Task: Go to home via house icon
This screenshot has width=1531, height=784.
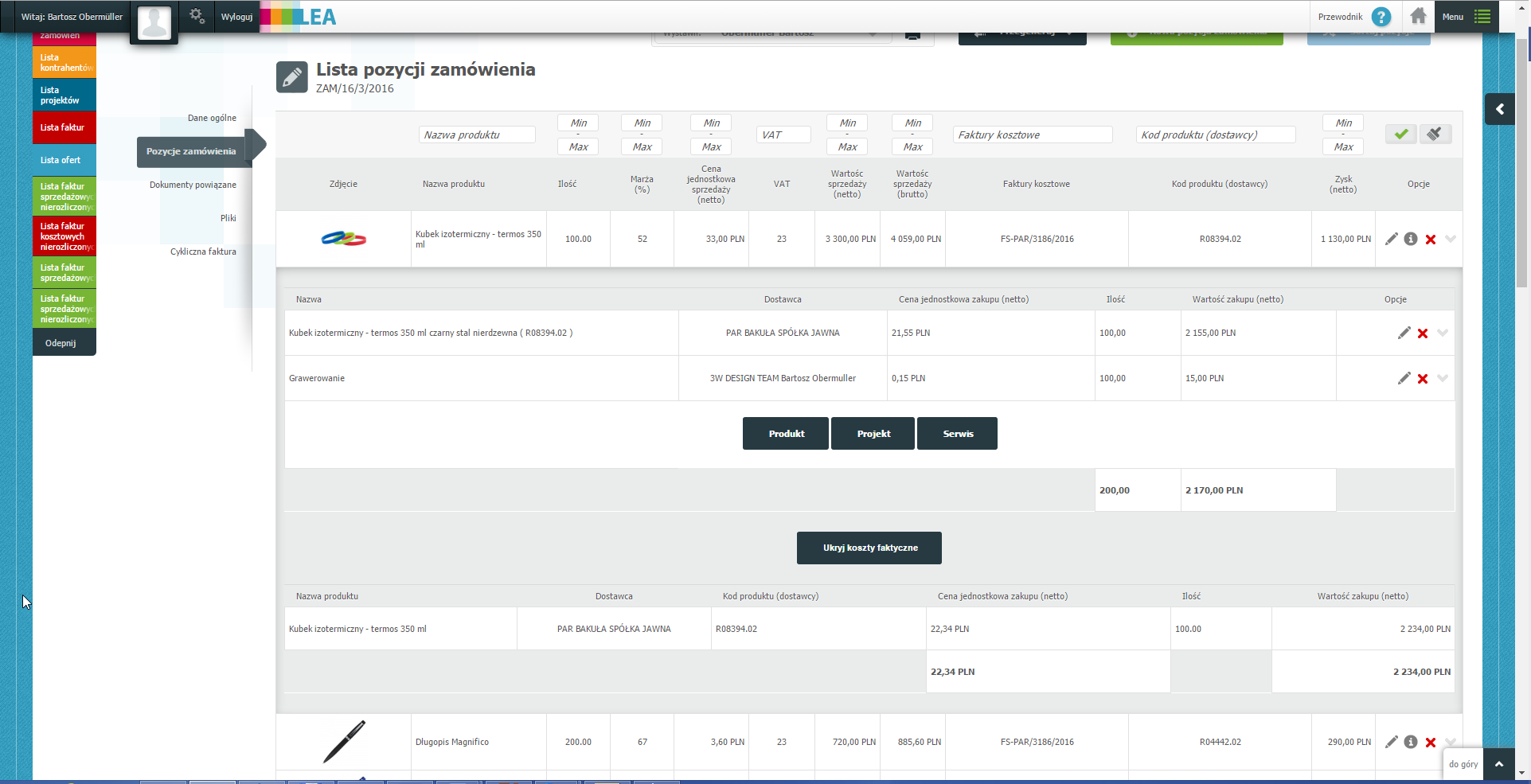Action: [1418, 17]
